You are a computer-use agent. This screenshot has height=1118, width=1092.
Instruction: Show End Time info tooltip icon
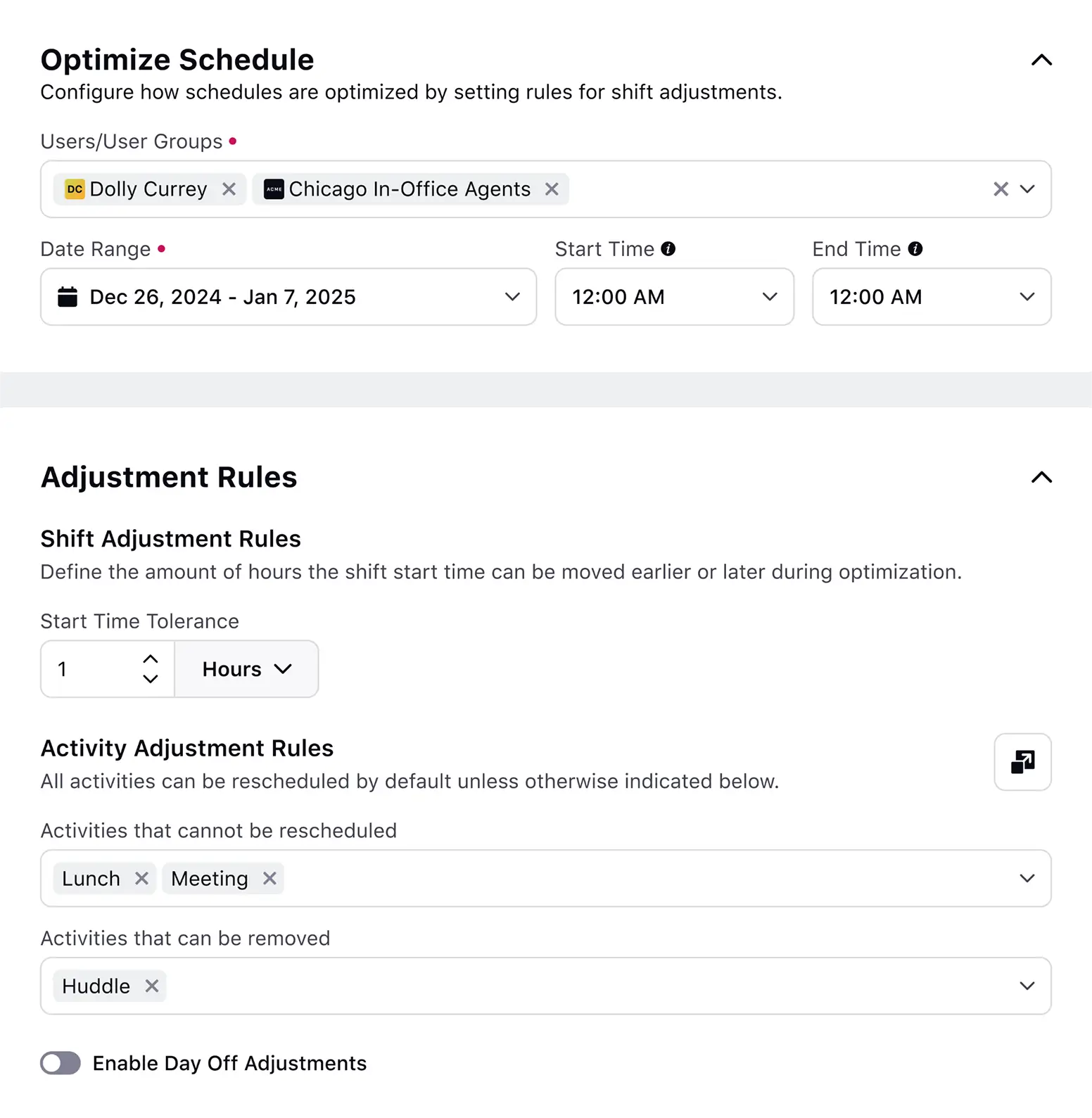pyautogui.click(x=915, y=249)
